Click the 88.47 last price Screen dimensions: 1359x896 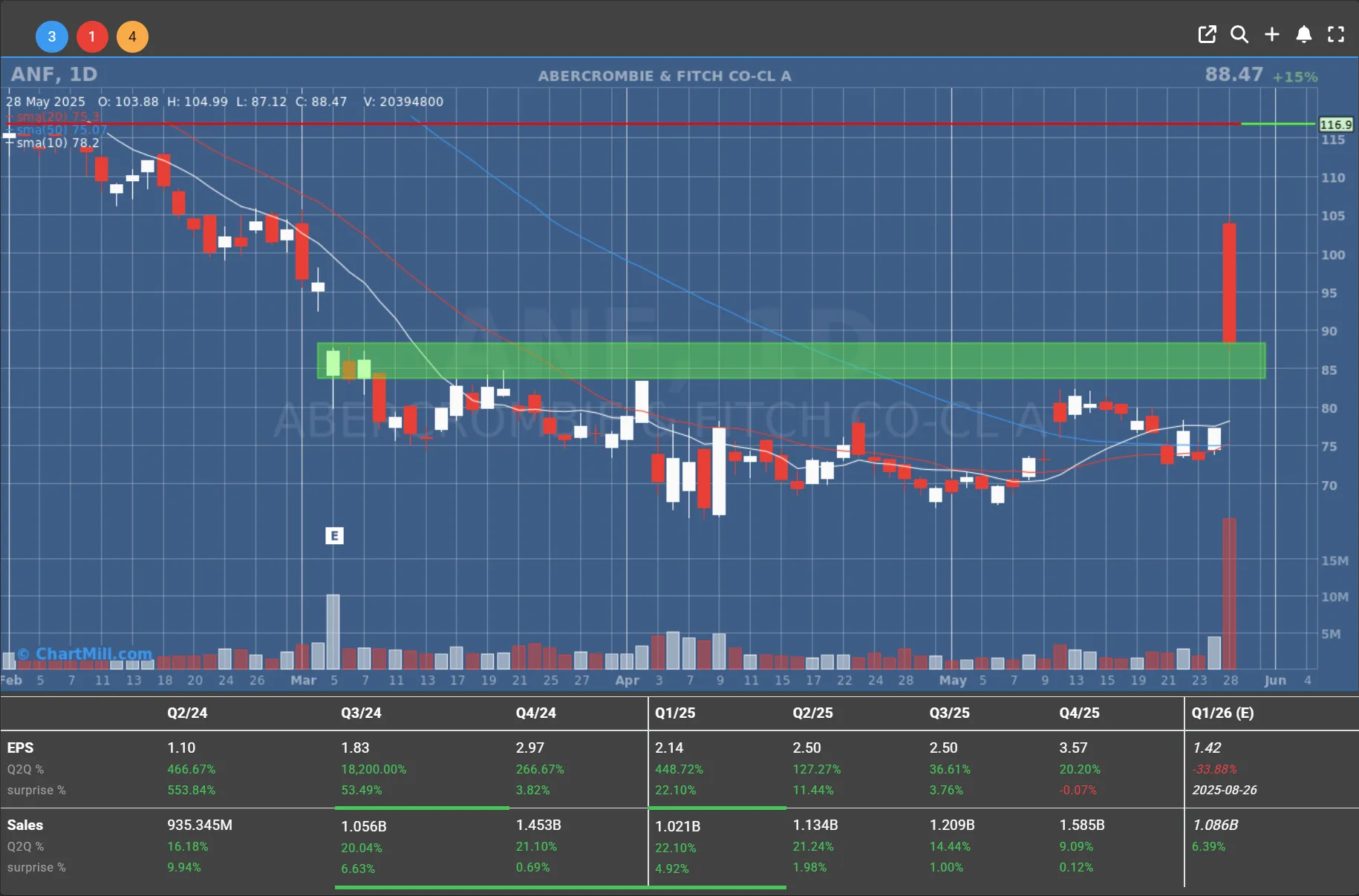[x=1233, y=74]
